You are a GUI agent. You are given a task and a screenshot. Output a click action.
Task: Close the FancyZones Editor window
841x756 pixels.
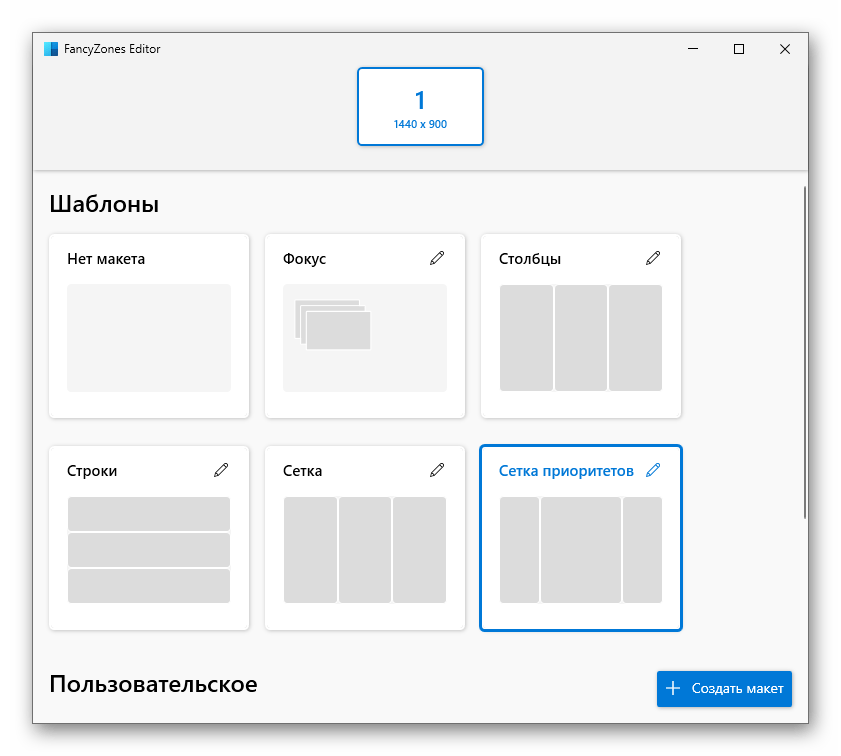point(785,49)
